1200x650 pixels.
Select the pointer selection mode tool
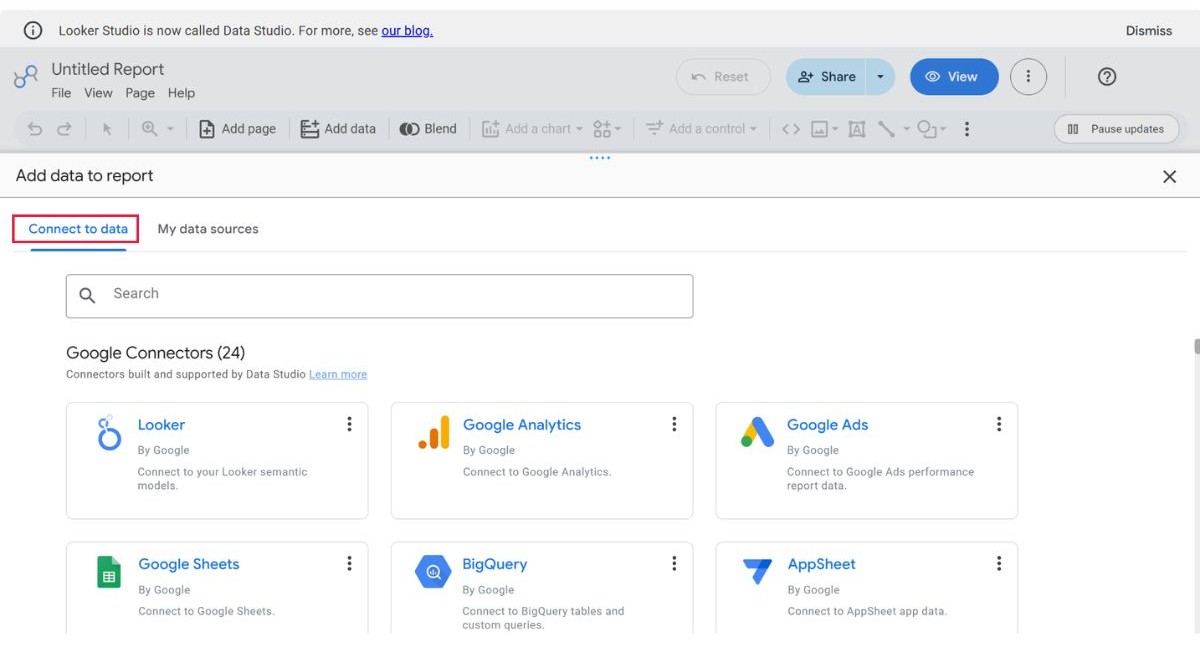coord(108,129)
